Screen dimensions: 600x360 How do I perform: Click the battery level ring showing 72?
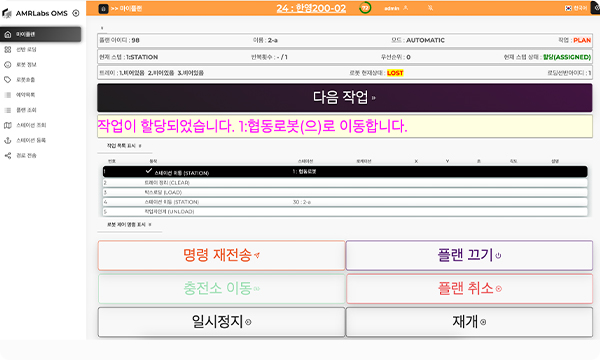(x=365, y=8)
